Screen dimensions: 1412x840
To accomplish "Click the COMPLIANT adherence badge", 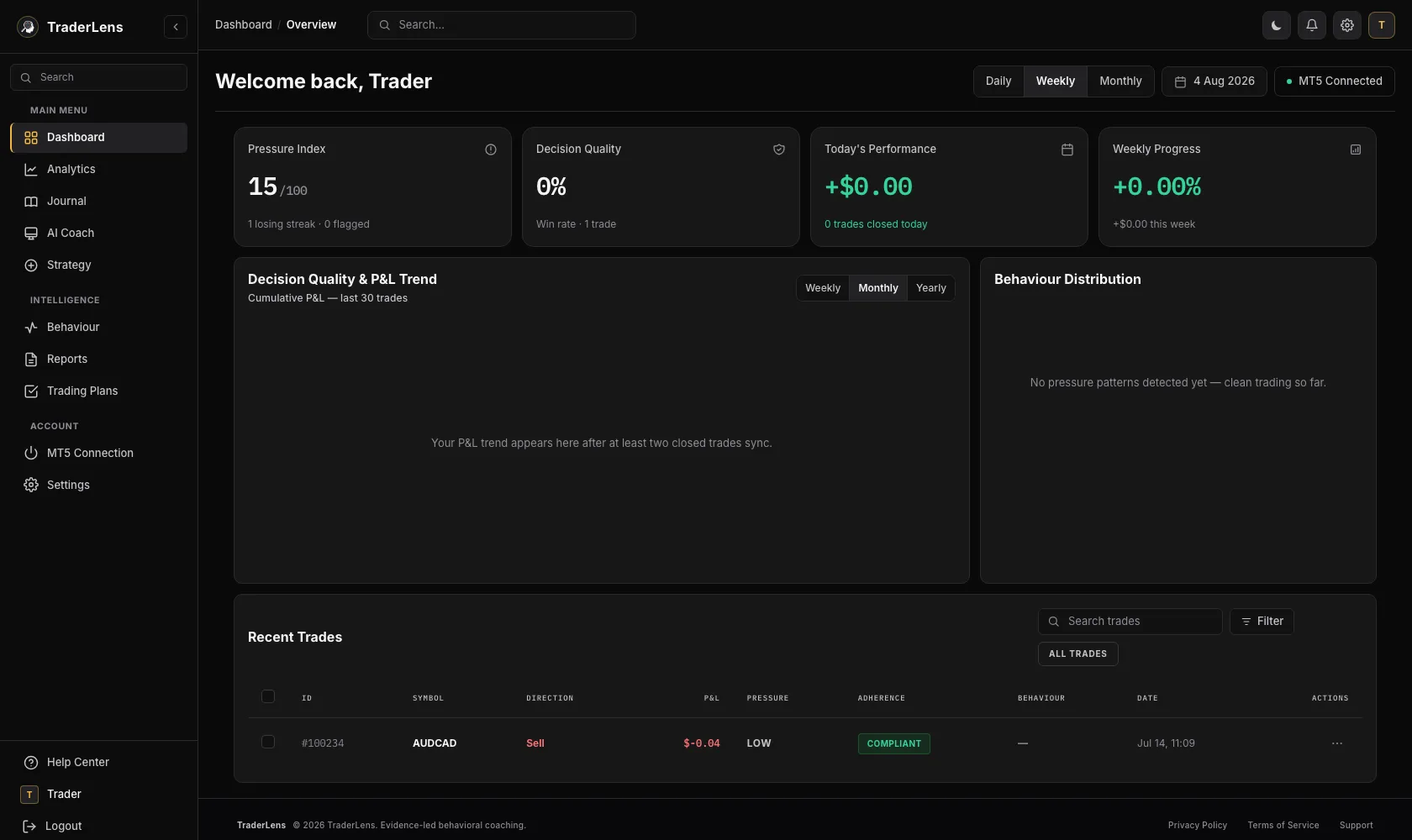I will (x=894, y=743).
